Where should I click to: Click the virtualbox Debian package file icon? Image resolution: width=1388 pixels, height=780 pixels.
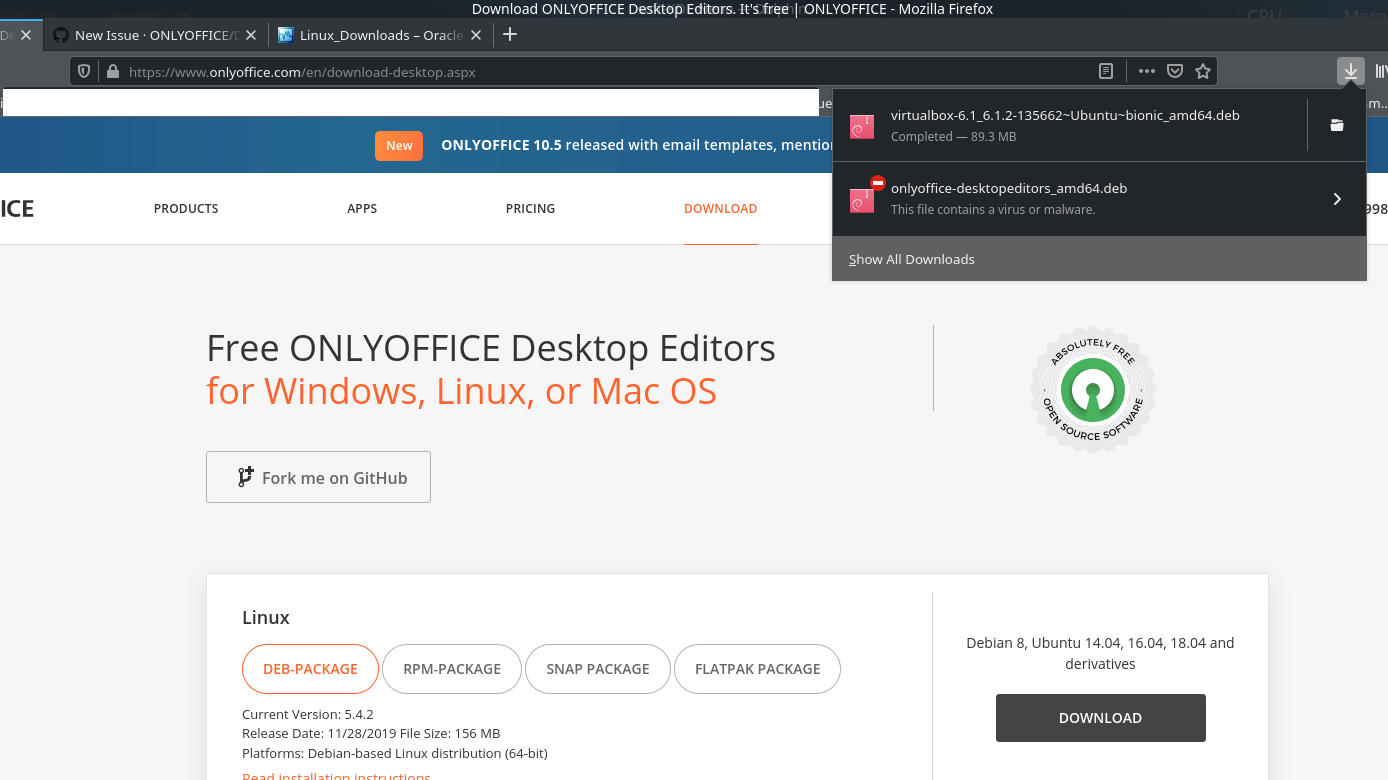click(862, 126)
